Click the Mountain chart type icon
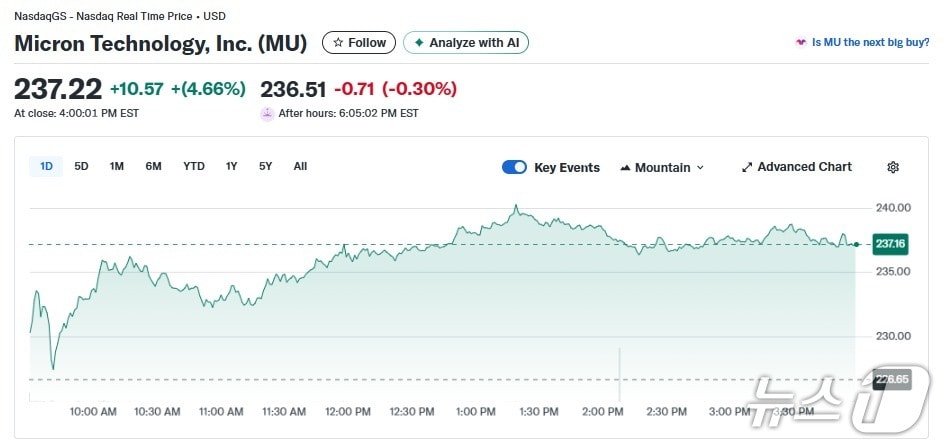The height and width of the screenshot is (447, 944). 625,167
